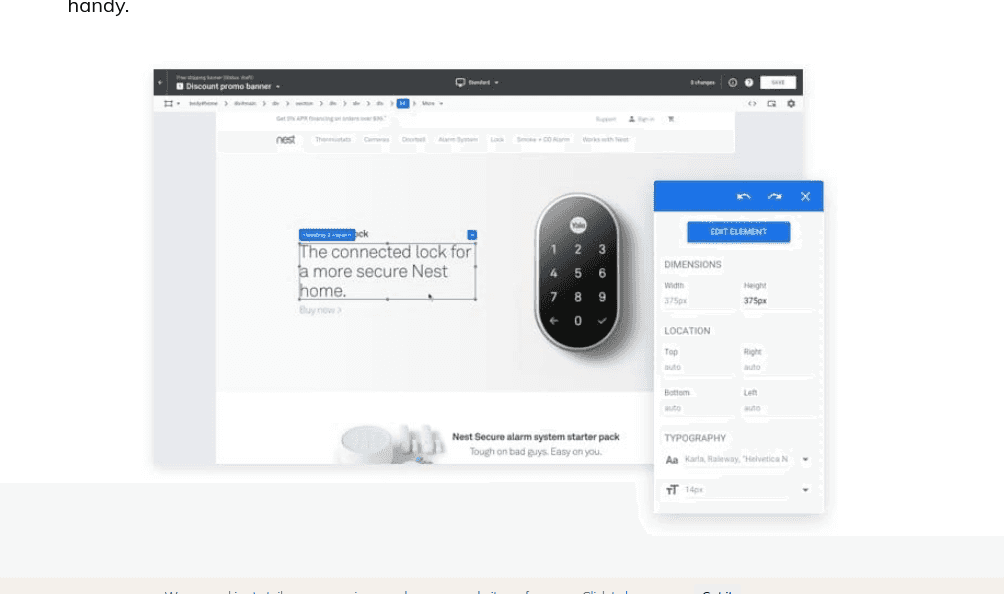Click the Height input field

779,301
